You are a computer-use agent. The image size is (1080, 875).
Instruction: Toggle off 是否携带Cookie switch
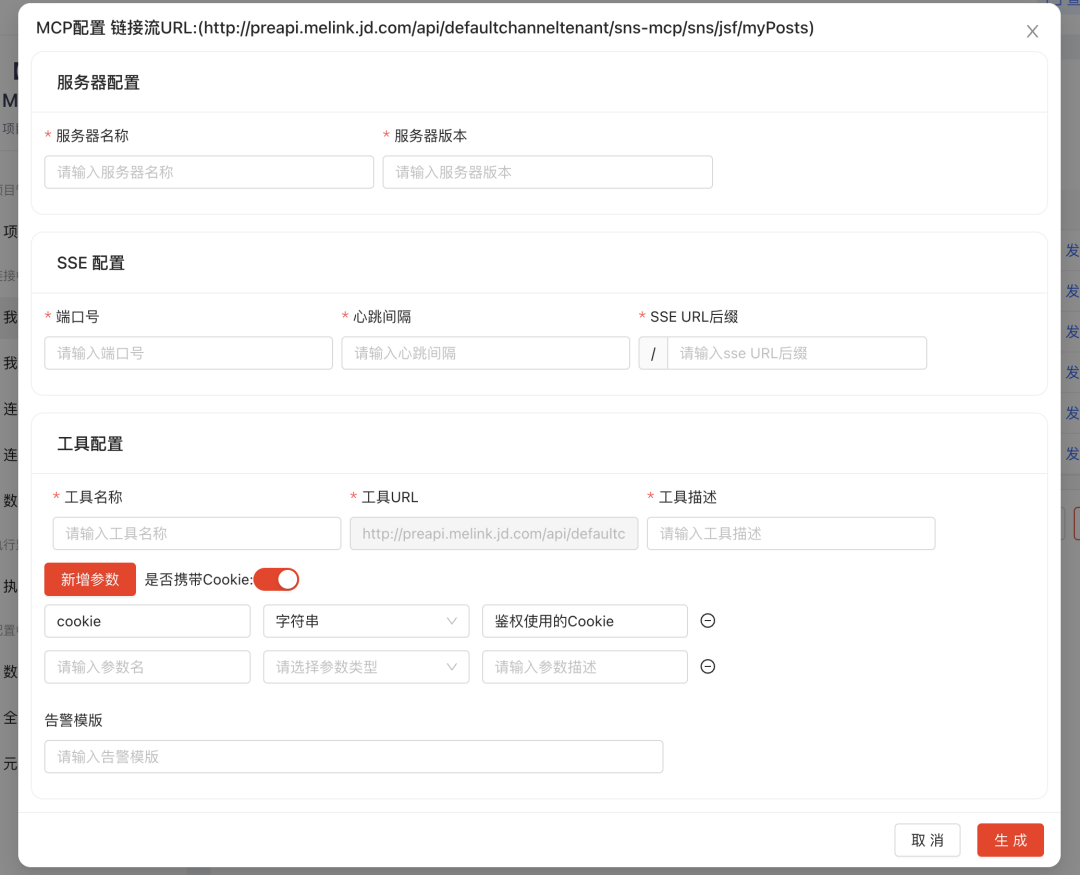pos(276,579)
